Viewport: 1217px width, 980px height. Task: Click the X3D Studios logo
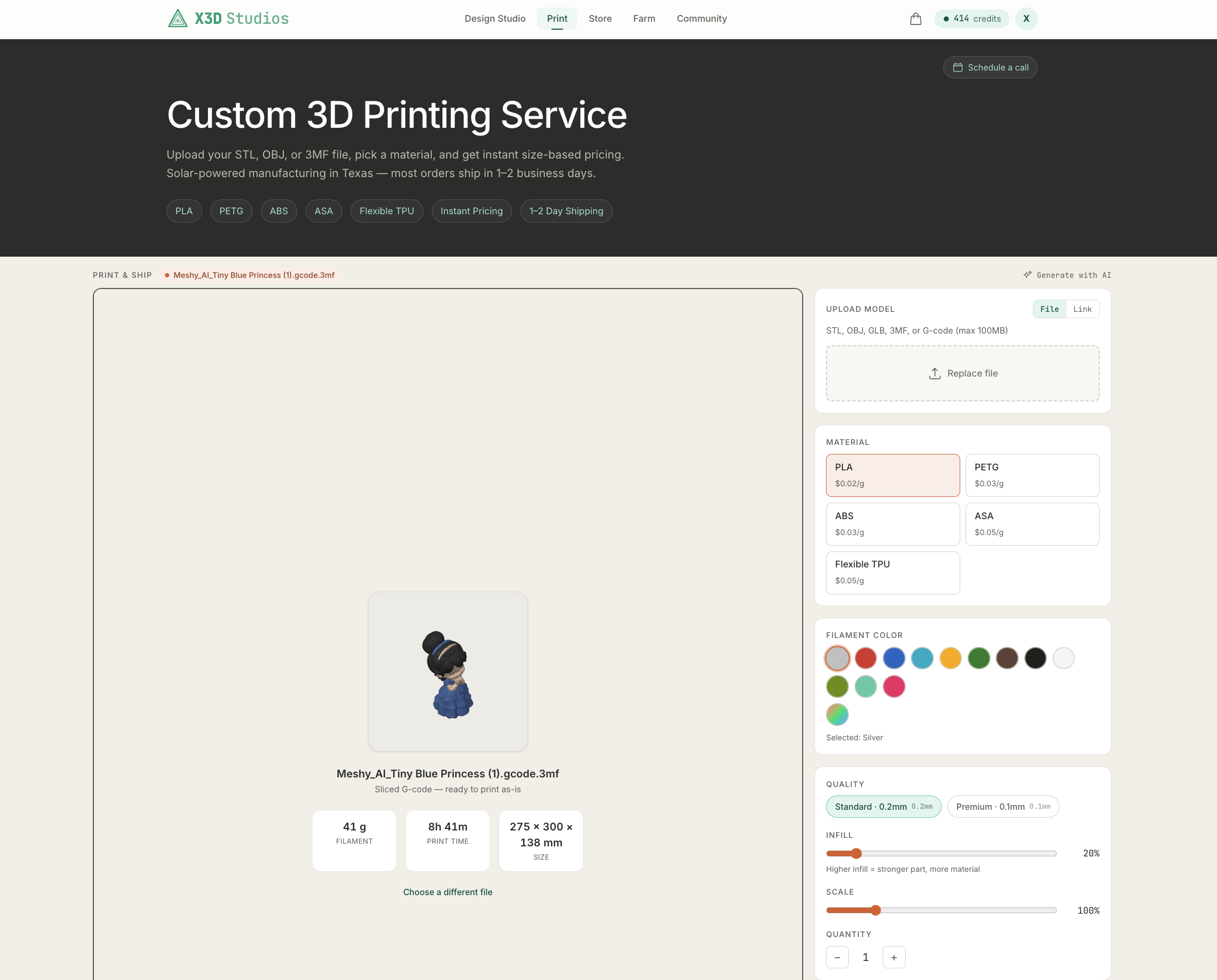[x=228, y=19]
